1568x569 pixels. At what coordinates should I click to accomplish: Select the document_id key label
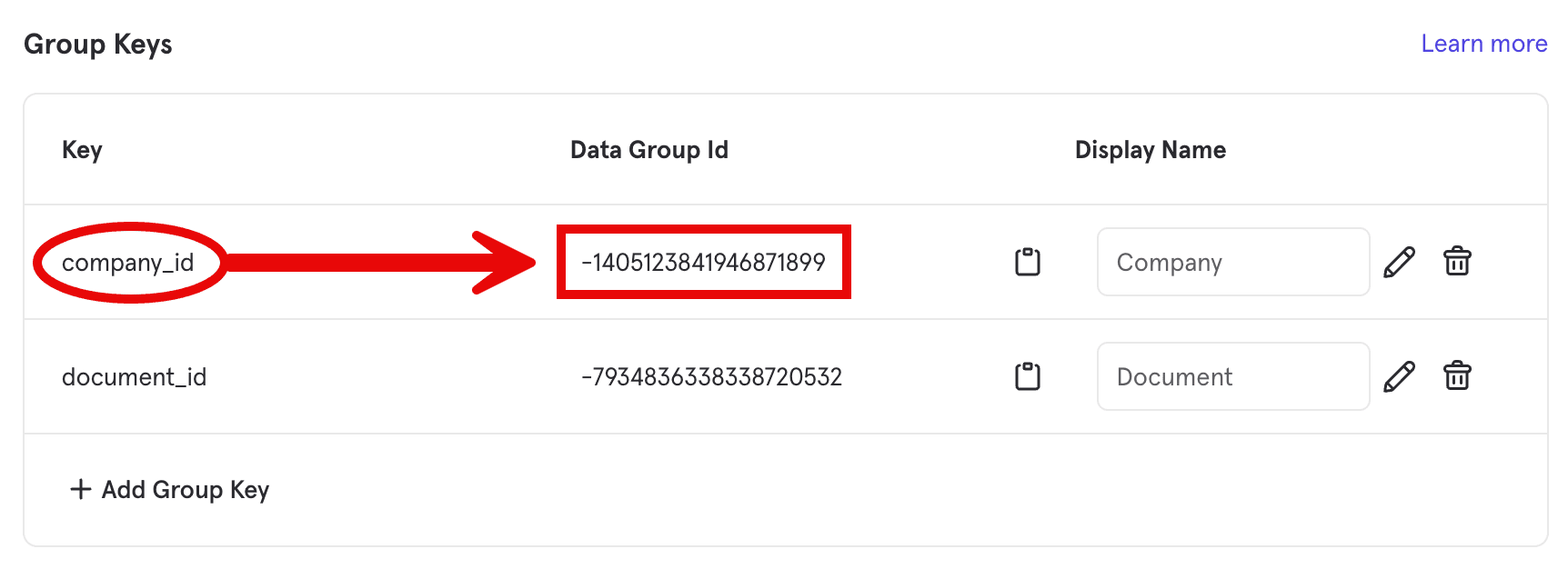click(134, 377)
